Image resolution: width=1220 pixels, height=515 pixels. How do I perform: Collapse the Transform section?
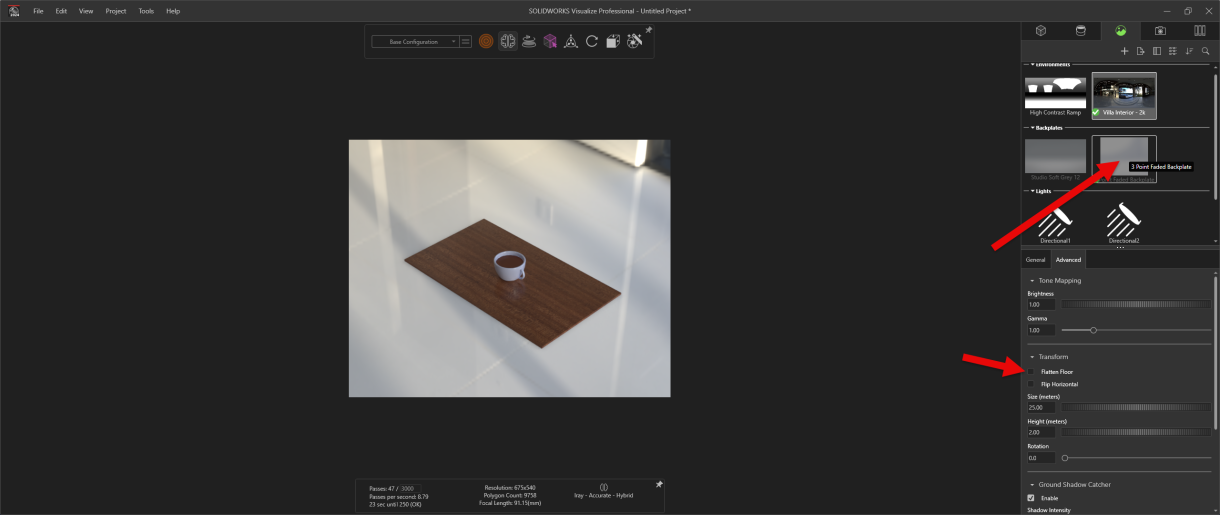(1031, 357)
